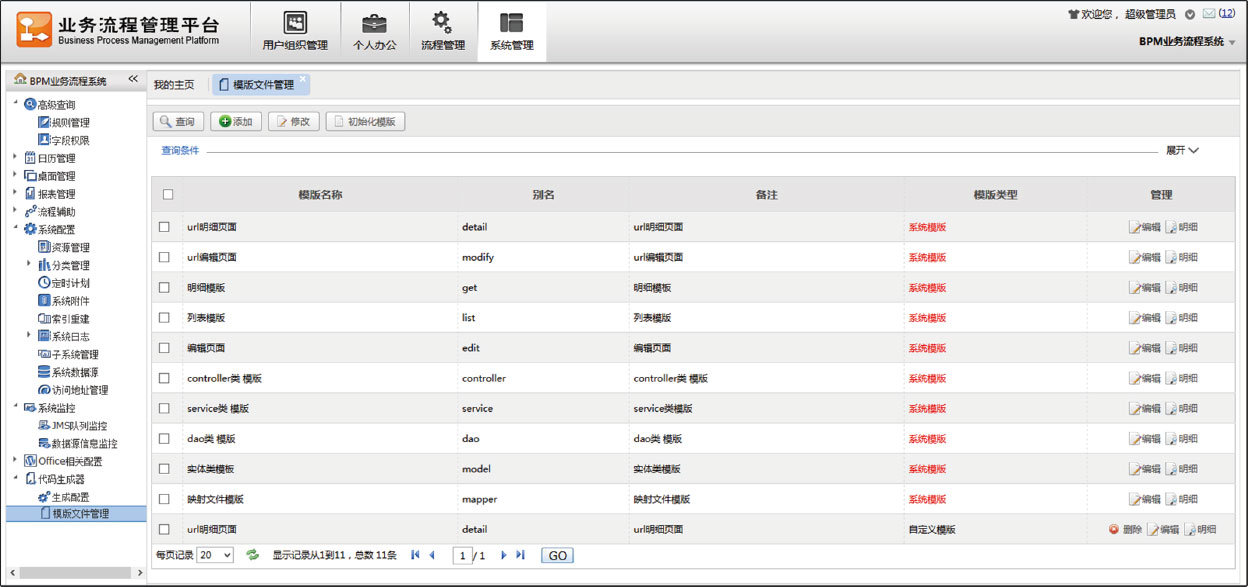This screenshot has height=587, width=1248.
Task: Open the 用户组织管理 module icon
Action: coord(294,24)
